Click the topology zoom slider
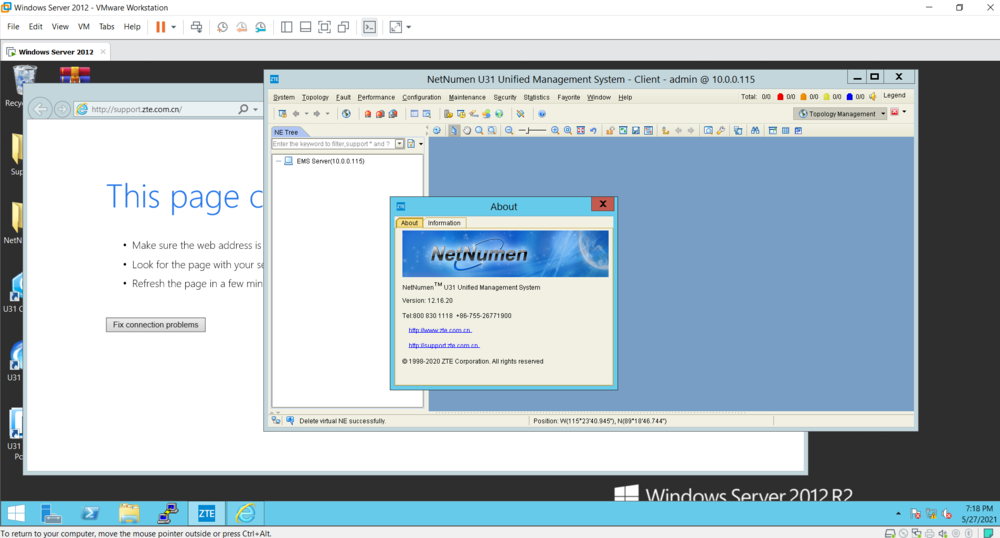Viewport: 1000px width, 538px height. click(534, 131)
